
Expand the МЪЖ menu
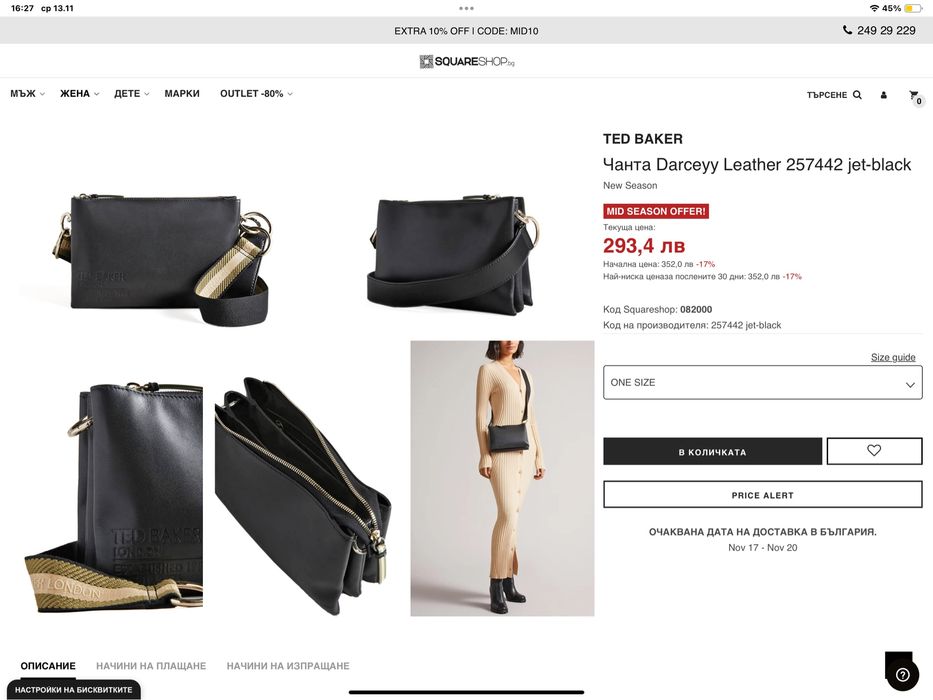[x=27, y=93]
